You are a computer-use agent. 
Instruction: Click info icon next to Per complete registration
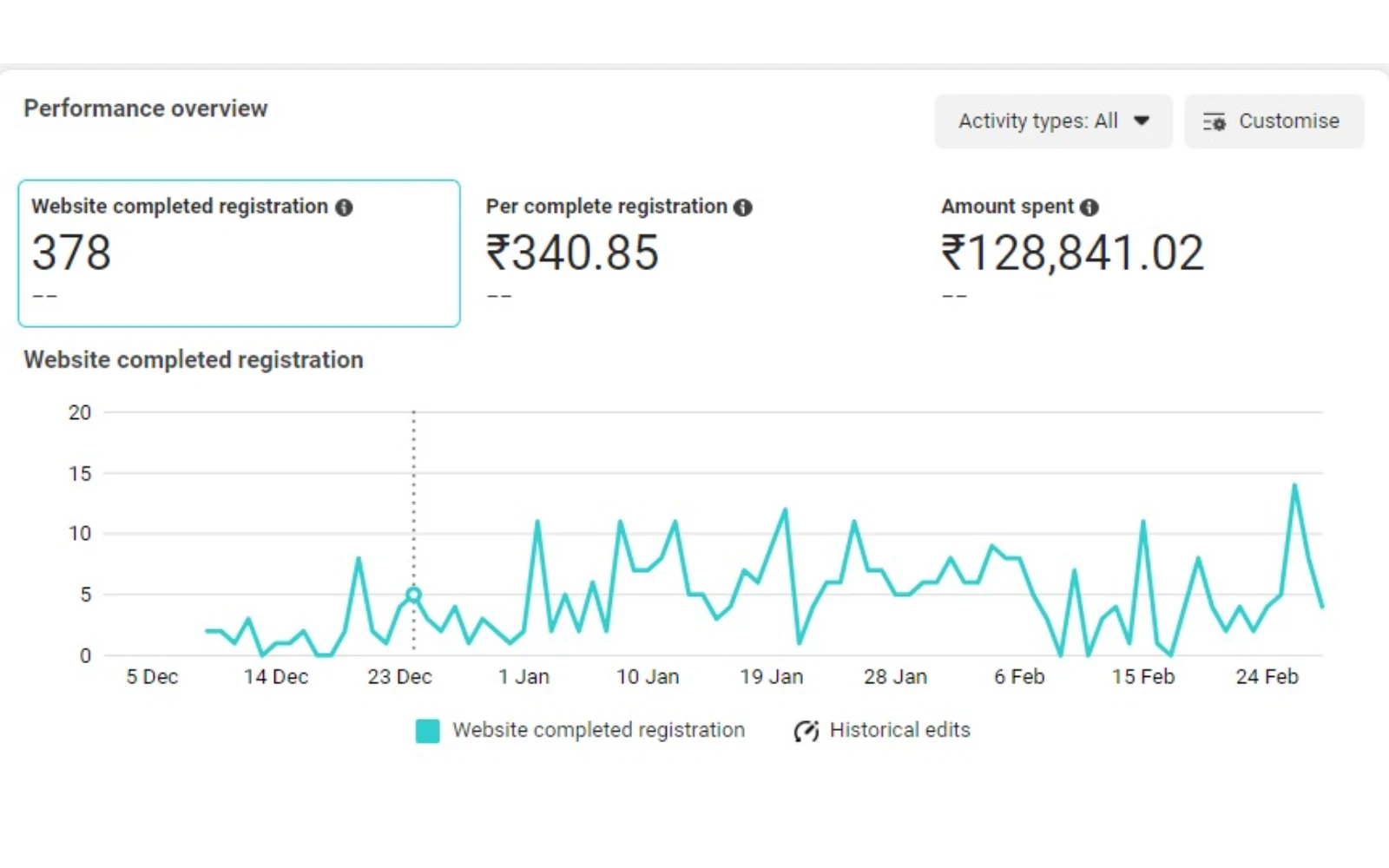coord(742,207)
